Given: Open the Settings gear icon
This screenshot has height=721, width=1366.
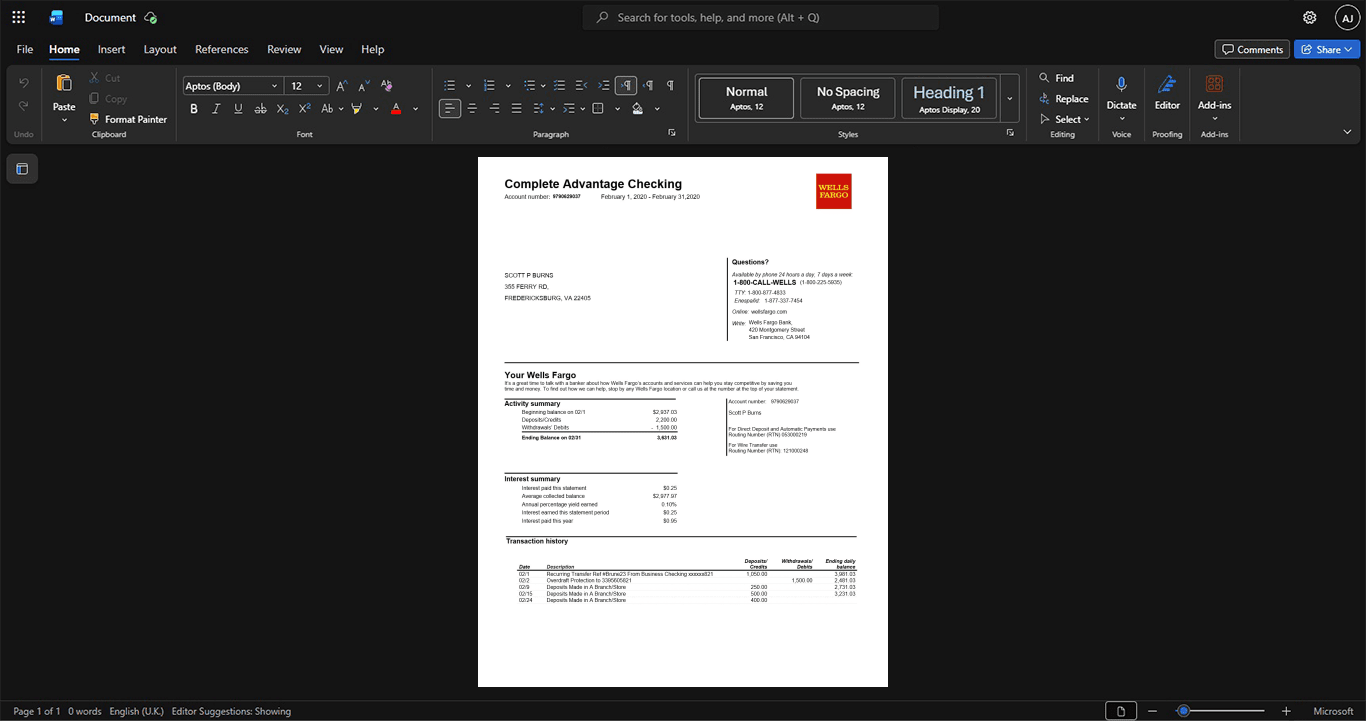Looking at the screenshot, I should pyautogui.click(x=1310, y=17).
